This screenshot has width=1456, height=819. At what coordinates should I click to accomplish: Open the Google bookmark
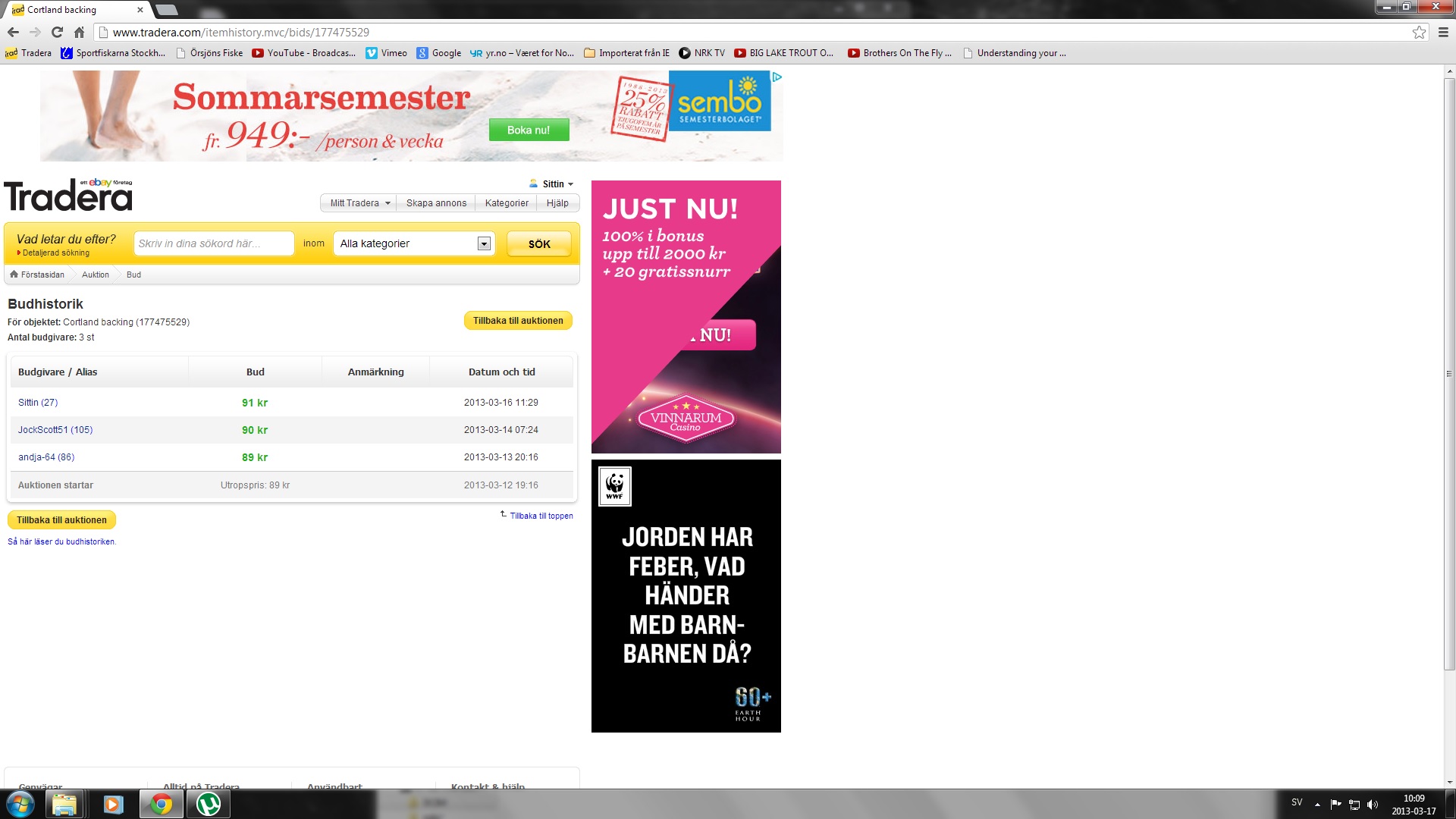[438, 53]
